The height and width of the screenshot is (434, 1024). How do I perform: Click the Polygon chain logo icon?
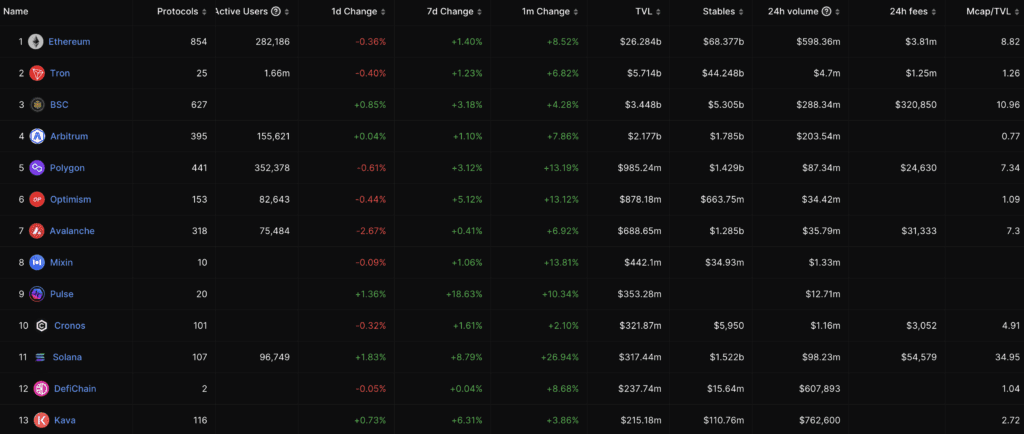point(37,168)
